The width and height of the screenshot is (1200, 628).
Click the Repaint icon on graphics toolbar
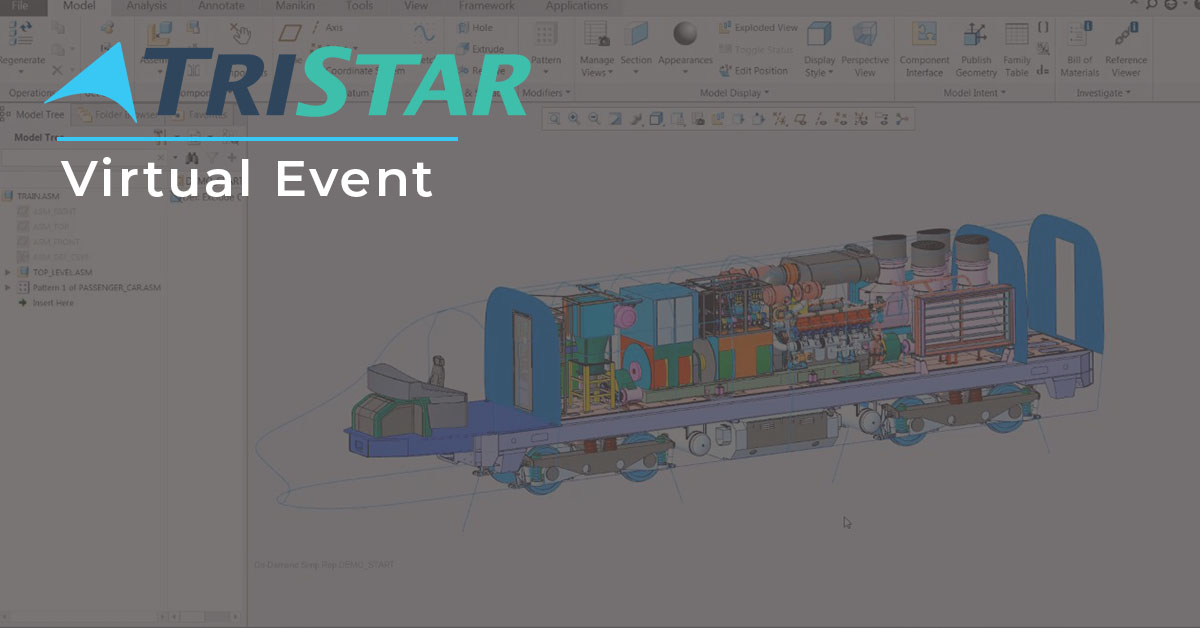coord(615,119)
